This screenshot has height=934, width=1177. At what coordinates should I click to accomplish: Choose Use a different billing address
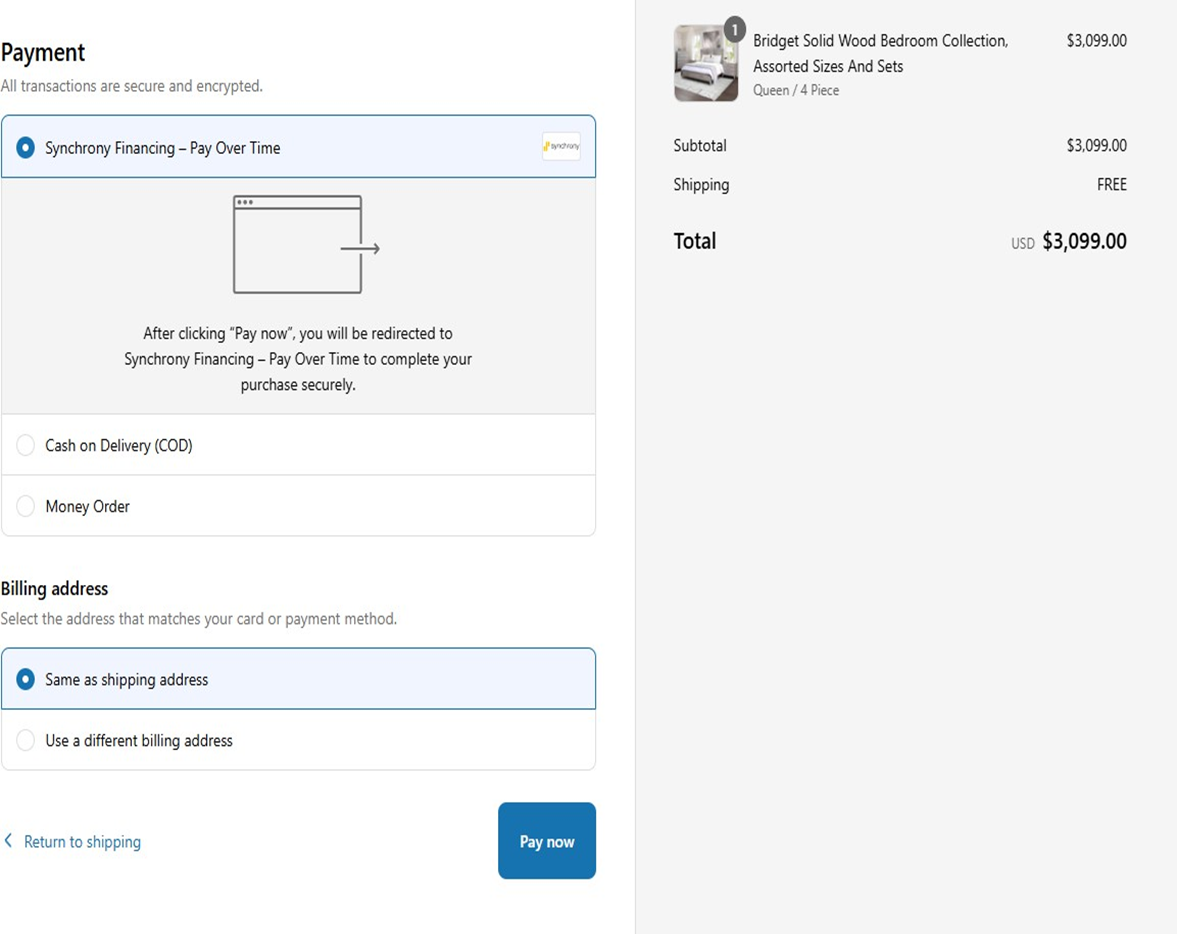[26, 740]
